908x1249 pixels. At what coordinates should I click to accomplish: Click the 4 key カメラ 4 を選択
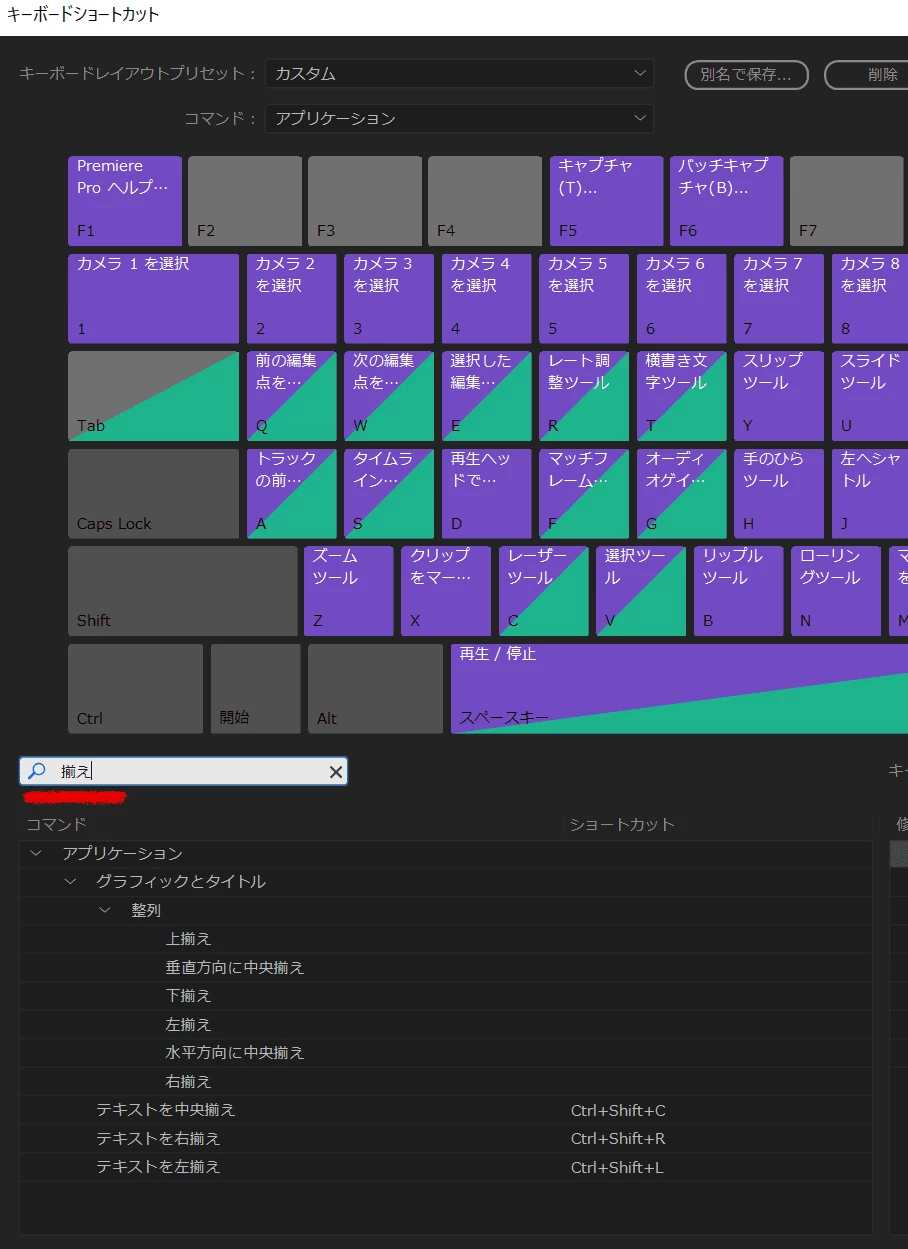coord(487,299)
